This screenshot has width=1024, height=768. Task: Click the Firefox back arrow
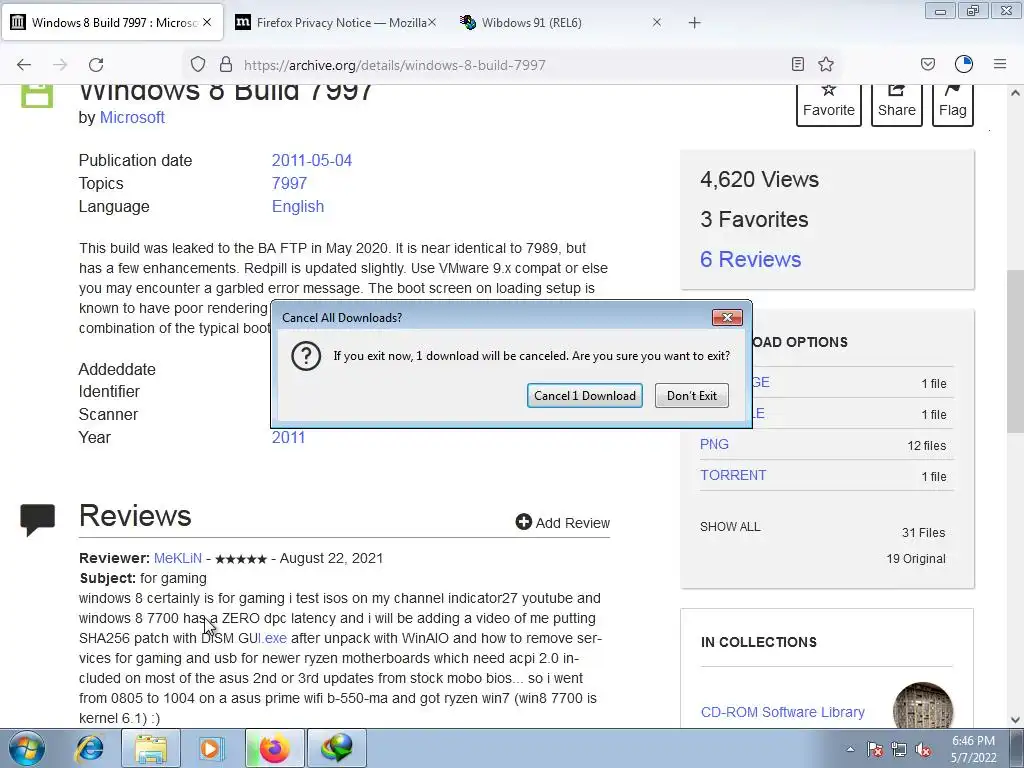[x=24, y=65]
